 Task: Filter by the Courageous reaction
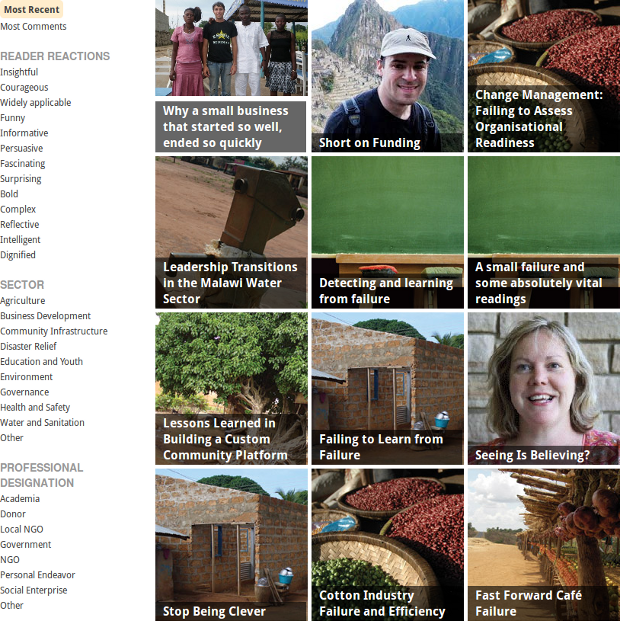(x=24, y=88)
